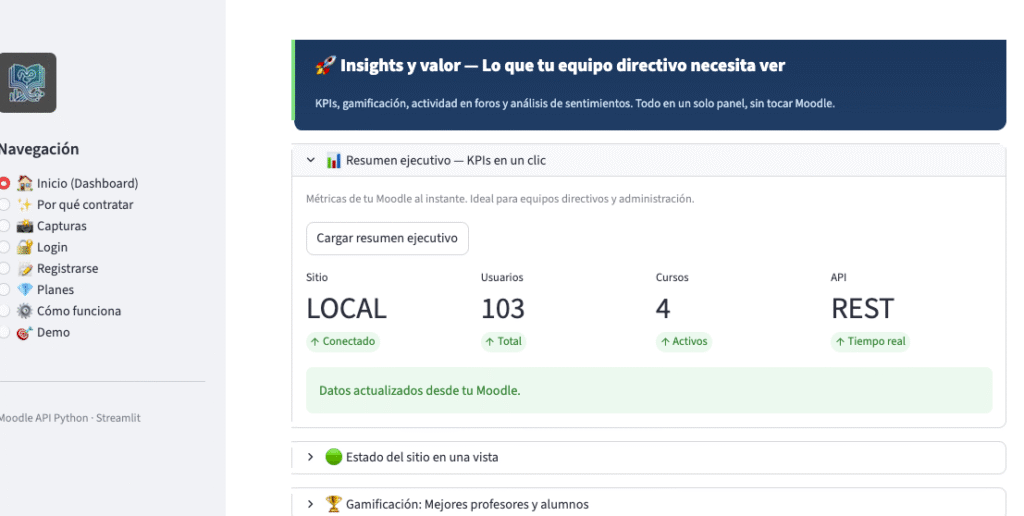
Task: Select the Inicio (Dashboard) radio button
Action: [x=5, y=184]
